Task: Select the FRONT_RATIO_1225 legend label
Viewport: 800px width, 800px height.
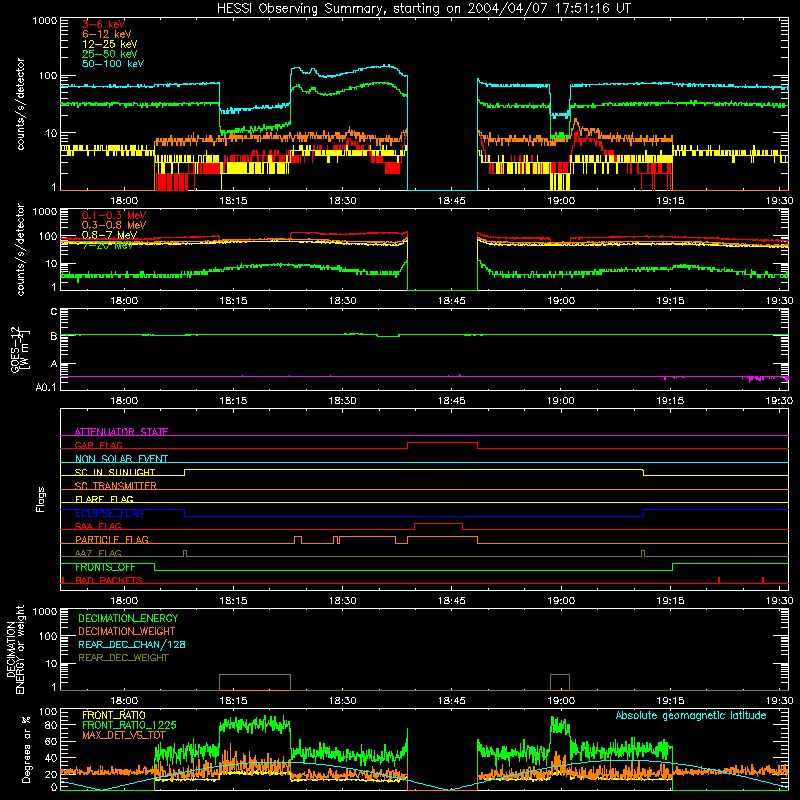Action: (129, 725)
